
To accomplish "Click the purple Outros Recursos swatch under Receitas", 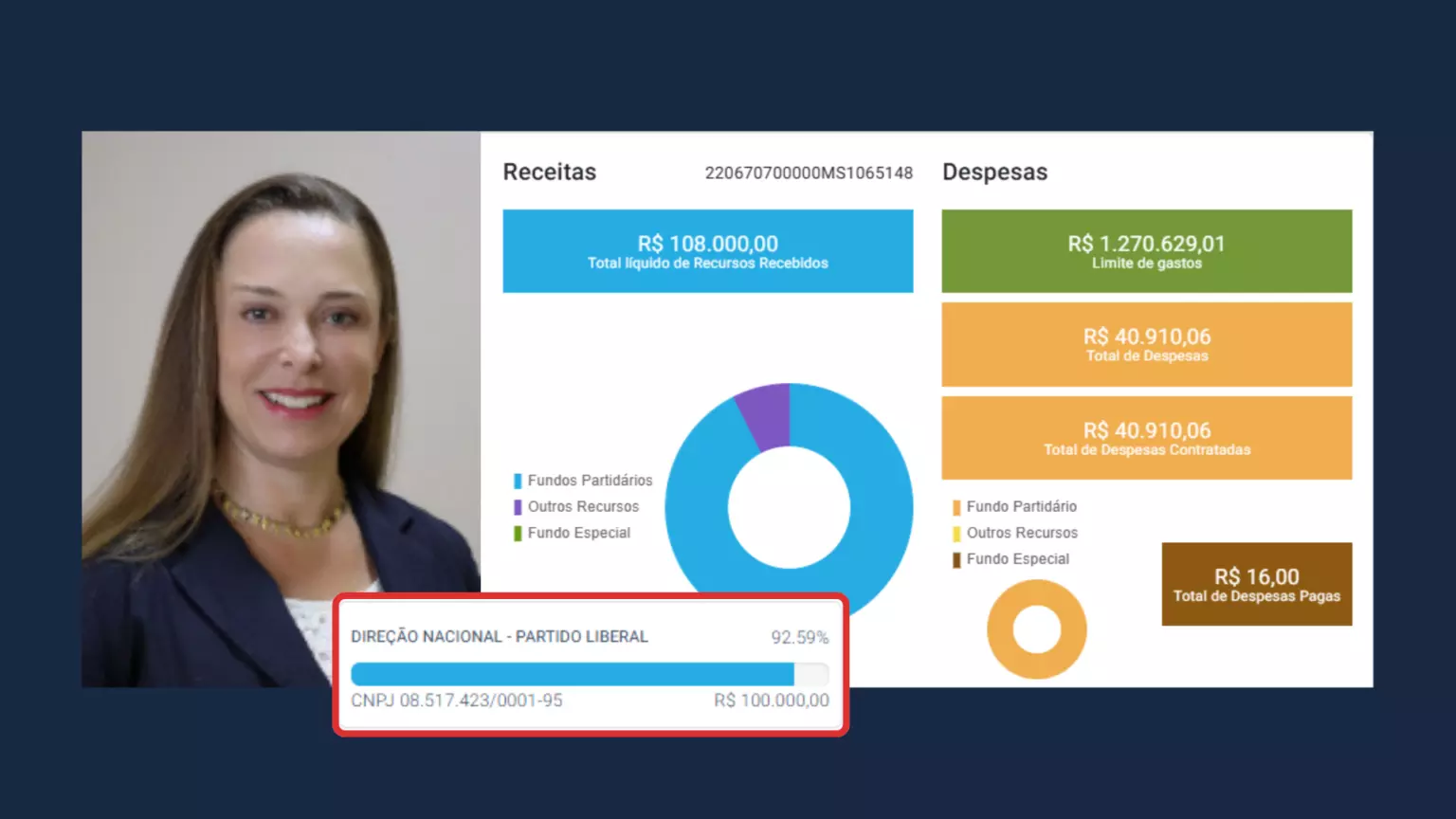I will [x=518, y=507].
